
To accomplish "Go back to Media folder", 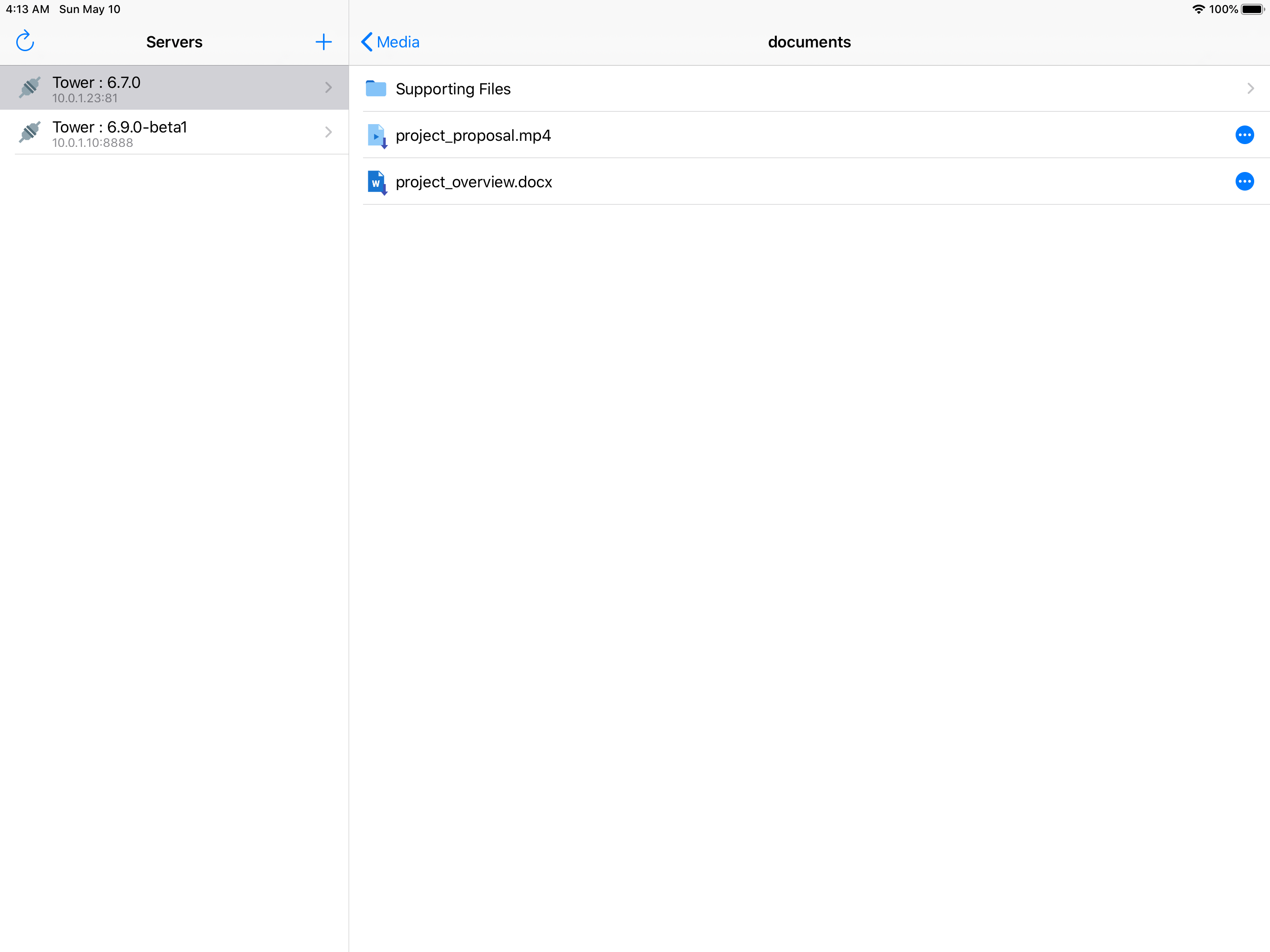I will [x=398, y=42].
